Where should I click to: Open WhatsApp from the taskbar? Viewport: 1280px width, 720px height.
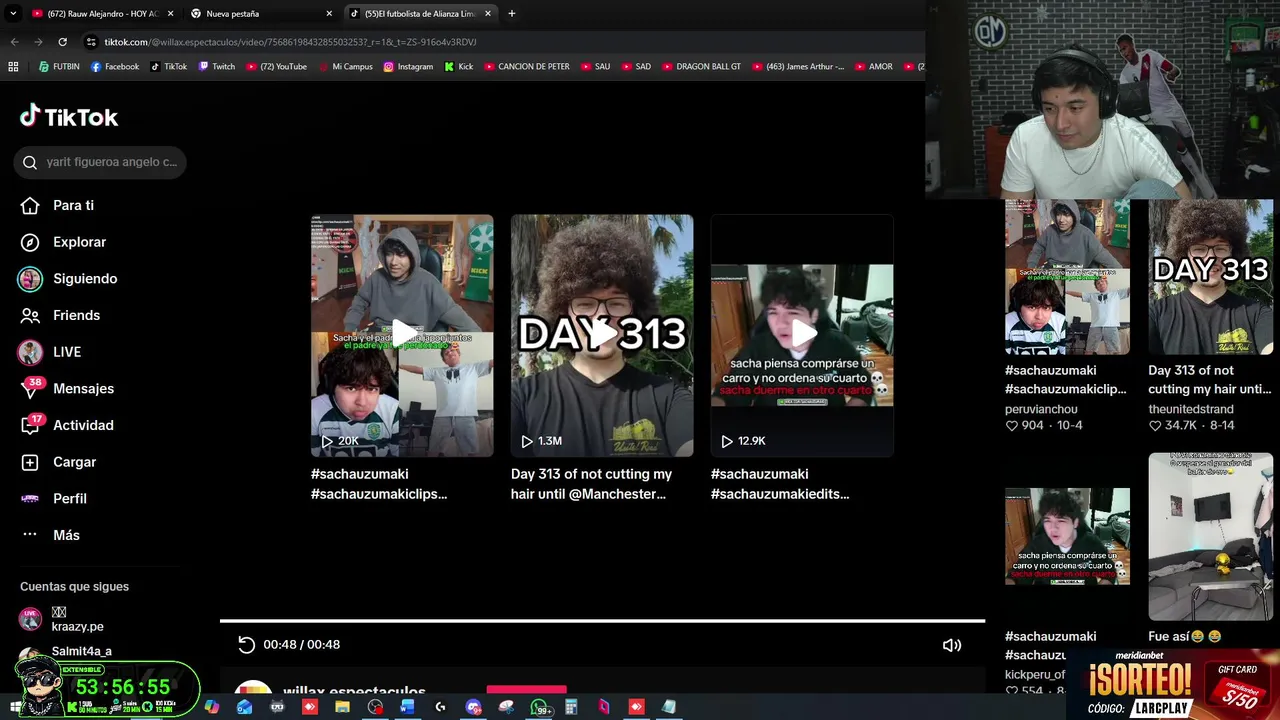[x=540, y=707]
